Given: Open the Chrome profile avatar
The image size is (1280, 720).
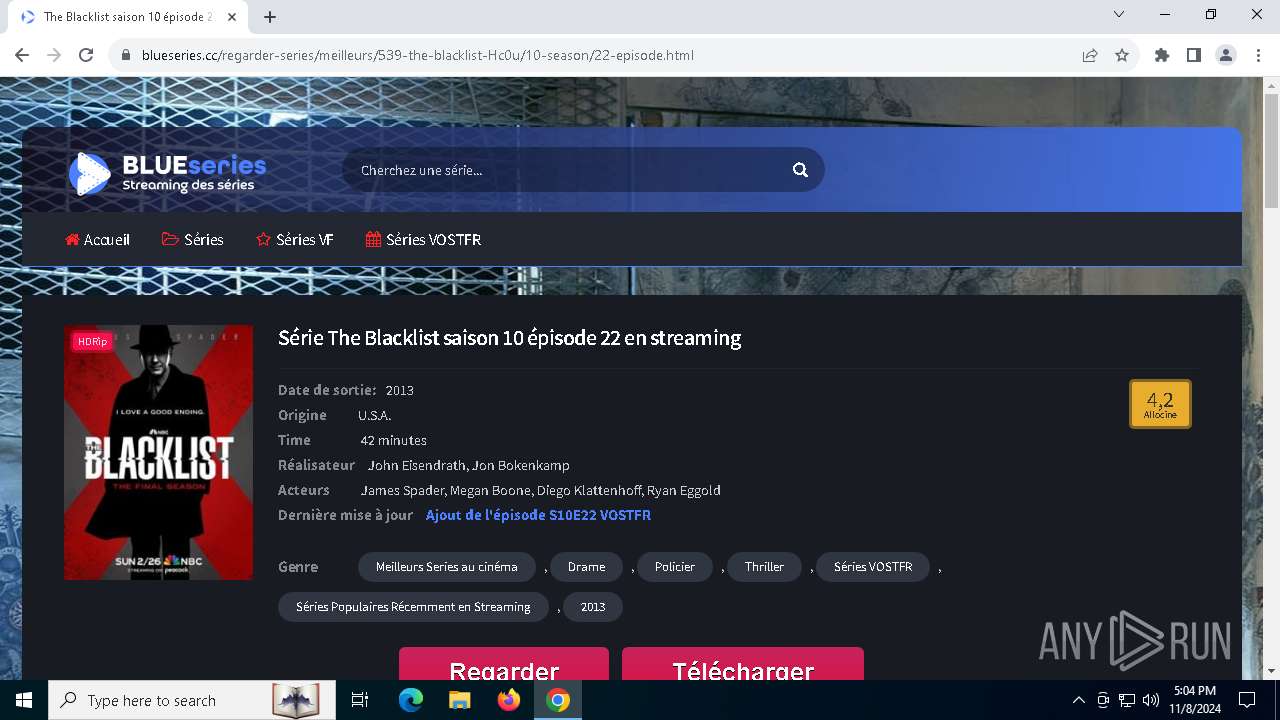Looking at the screenshot, I should pyautogui.click(x=1226, y=55).
